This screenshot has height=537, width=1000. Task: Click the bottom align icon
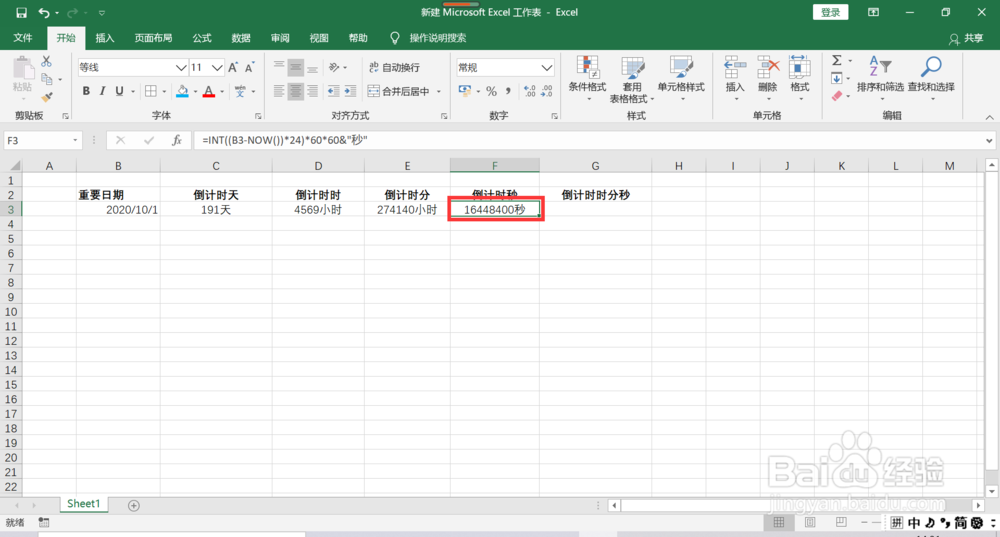pos(312,68)
